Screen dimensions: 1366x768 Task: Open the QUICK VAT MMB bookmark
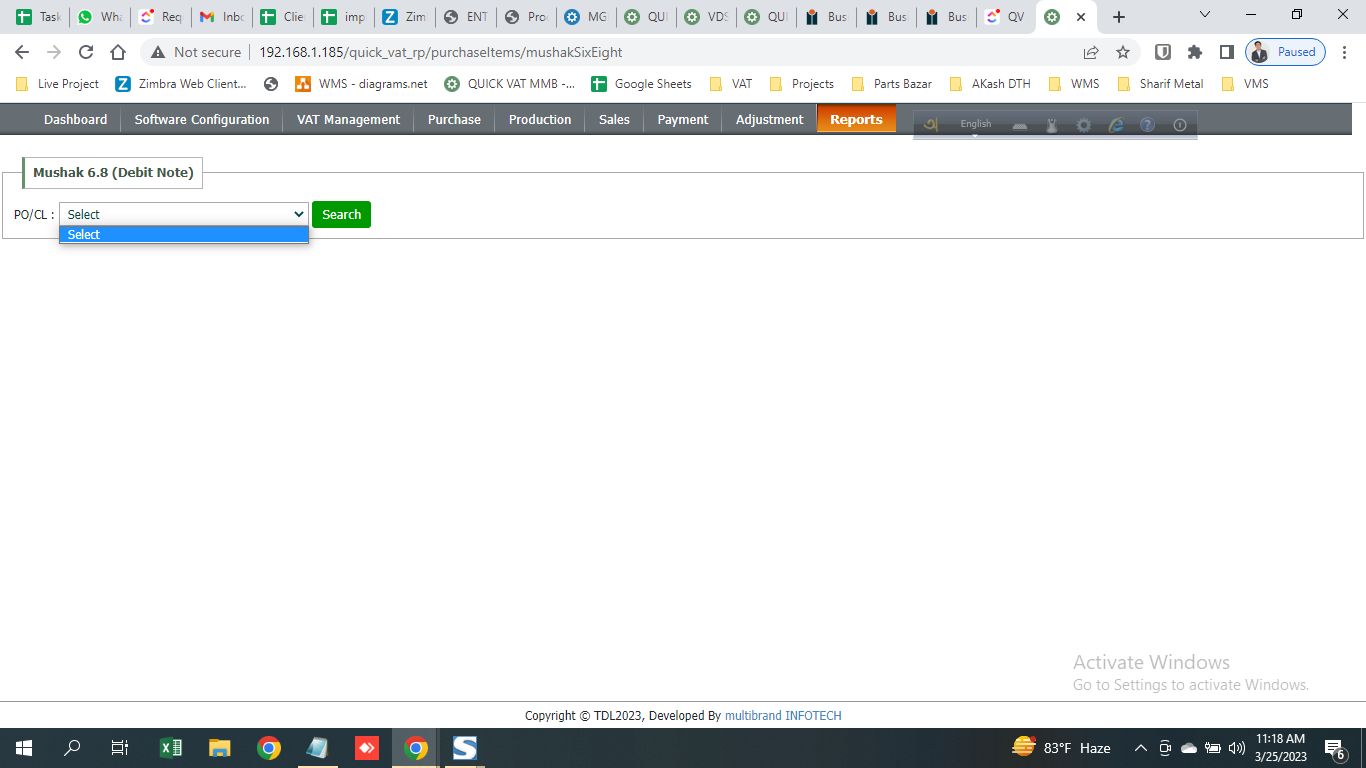tap(509, 84)
